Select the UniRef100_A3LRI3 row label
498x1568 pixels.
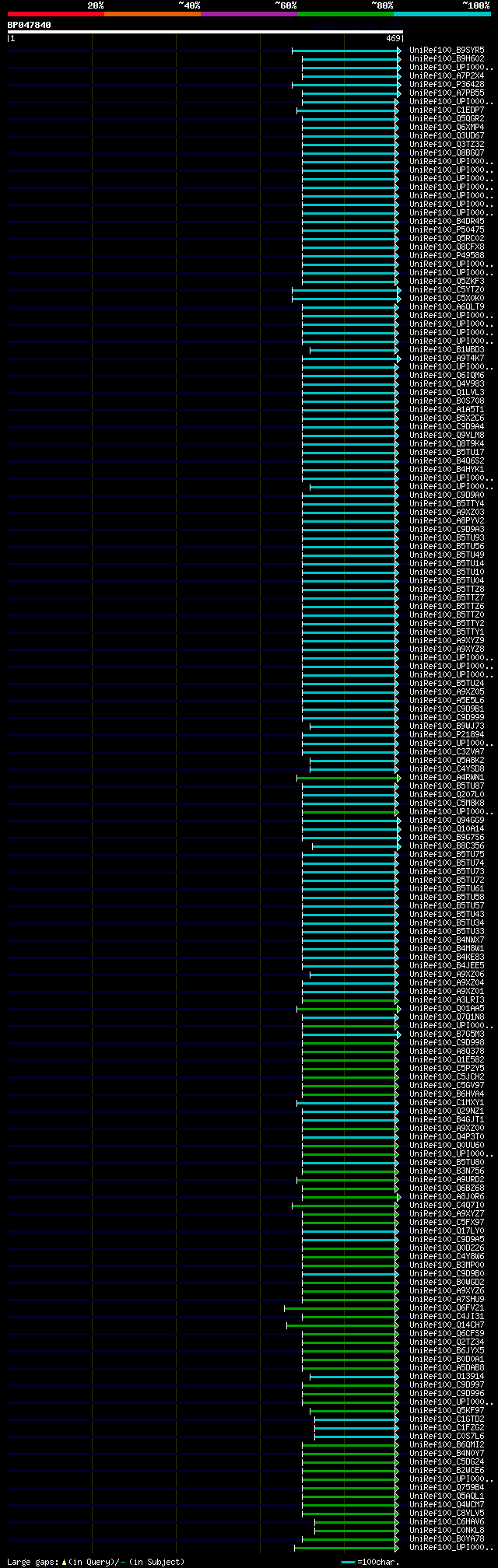[x=447, y=999]
